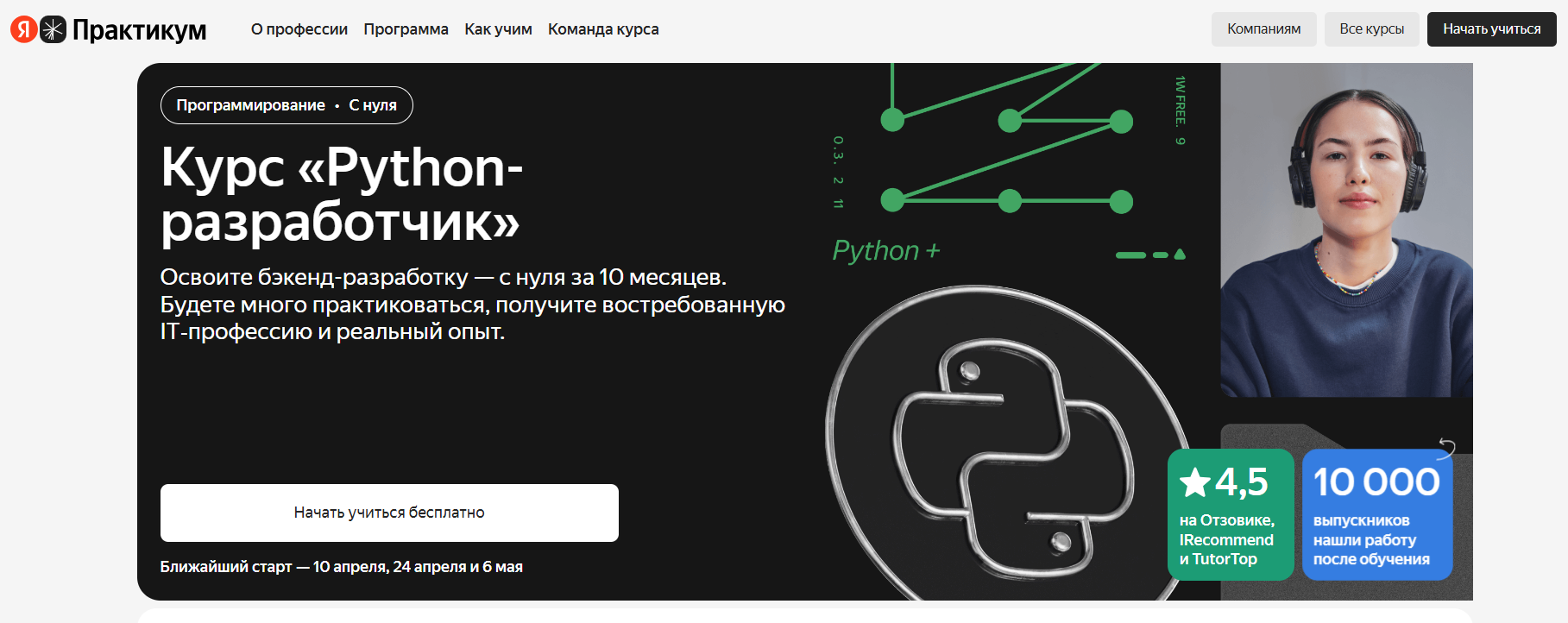1568x623 pixels.
Task: Click the black "Начать учиться" header button
Action: 1492,29
